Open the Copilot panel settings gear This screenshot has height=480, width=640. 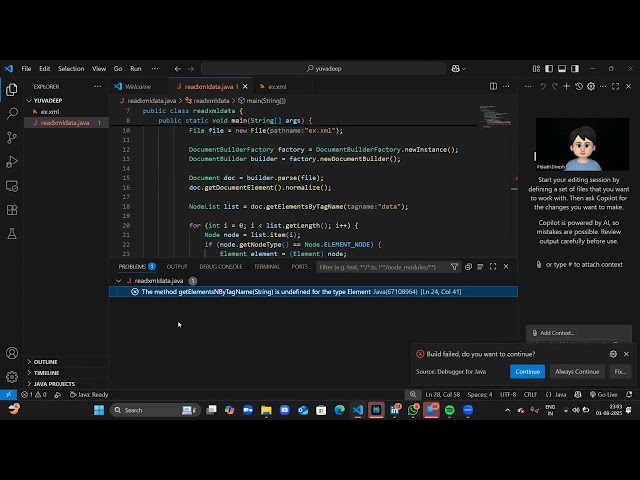pyautogui.click(x=591, y=86)
